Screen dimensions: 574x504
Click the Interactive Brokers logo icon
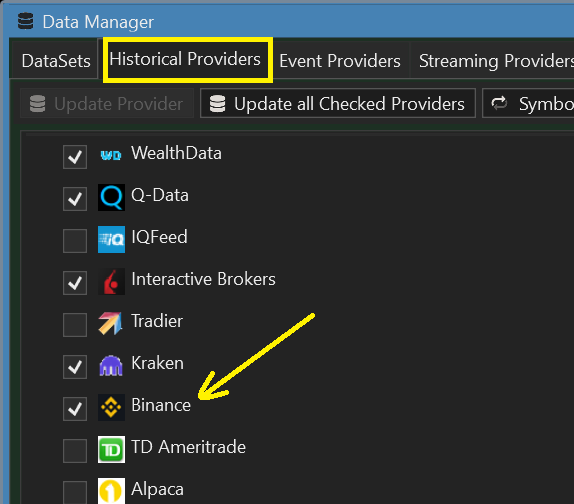pyautogui.click(x=111, y=281)
